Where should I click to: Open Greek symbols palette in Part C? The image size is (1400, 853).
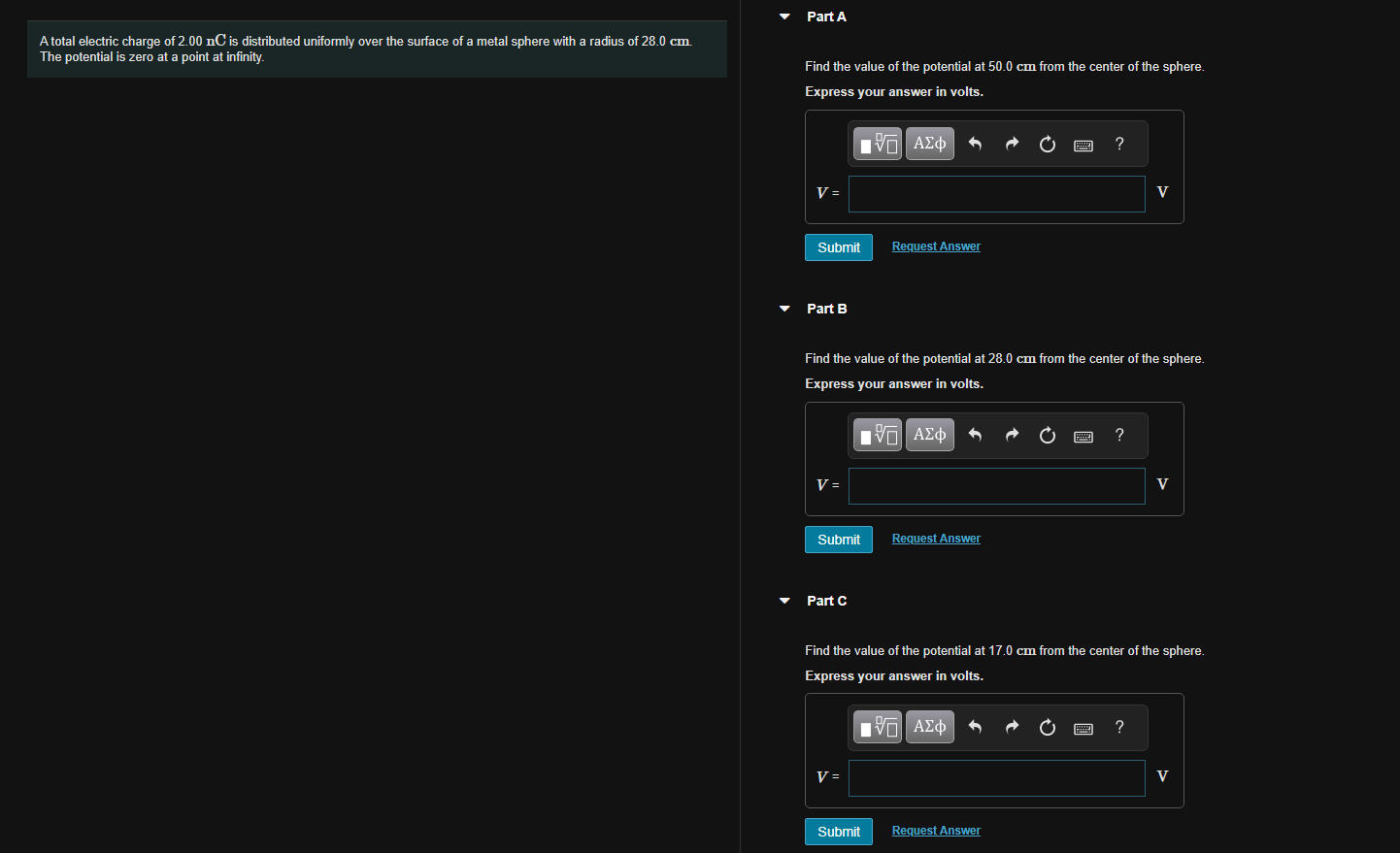pyautogui.click(x=930, y=727)
